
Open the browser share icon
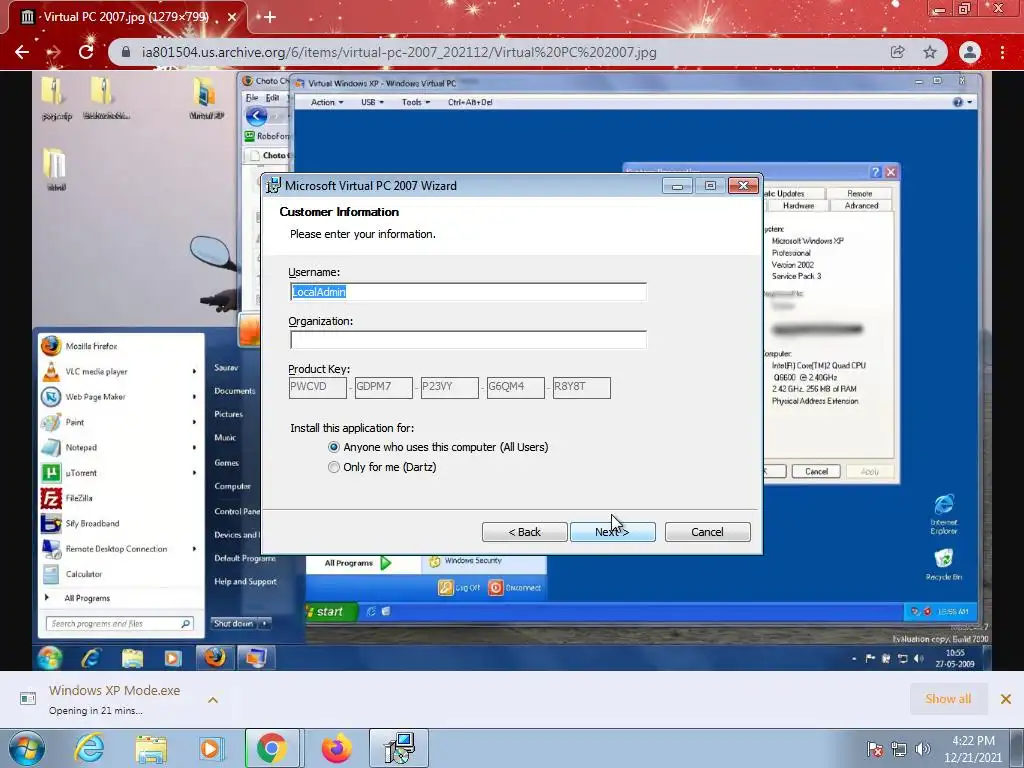point(897,52)
